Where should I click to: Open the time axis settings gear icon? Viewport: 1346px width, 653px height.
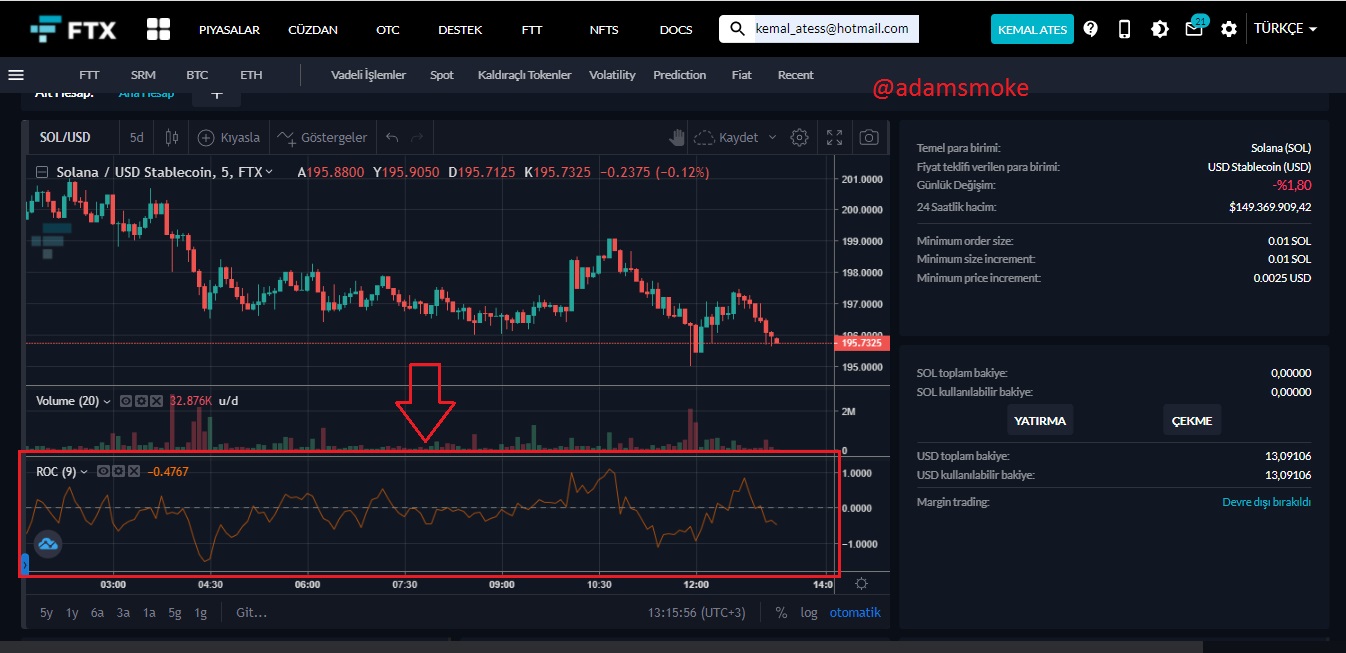click(862, 585)
